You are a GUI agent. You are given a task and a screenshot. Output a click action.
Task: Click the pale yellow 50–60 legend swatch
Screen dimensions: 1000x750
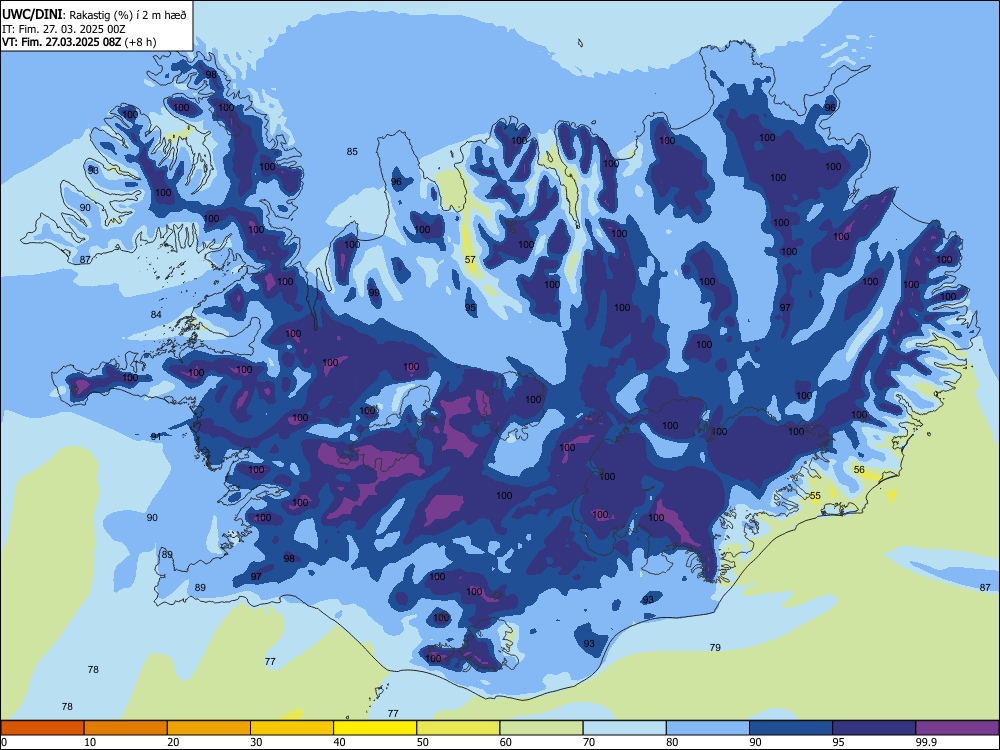click(459, 728)
